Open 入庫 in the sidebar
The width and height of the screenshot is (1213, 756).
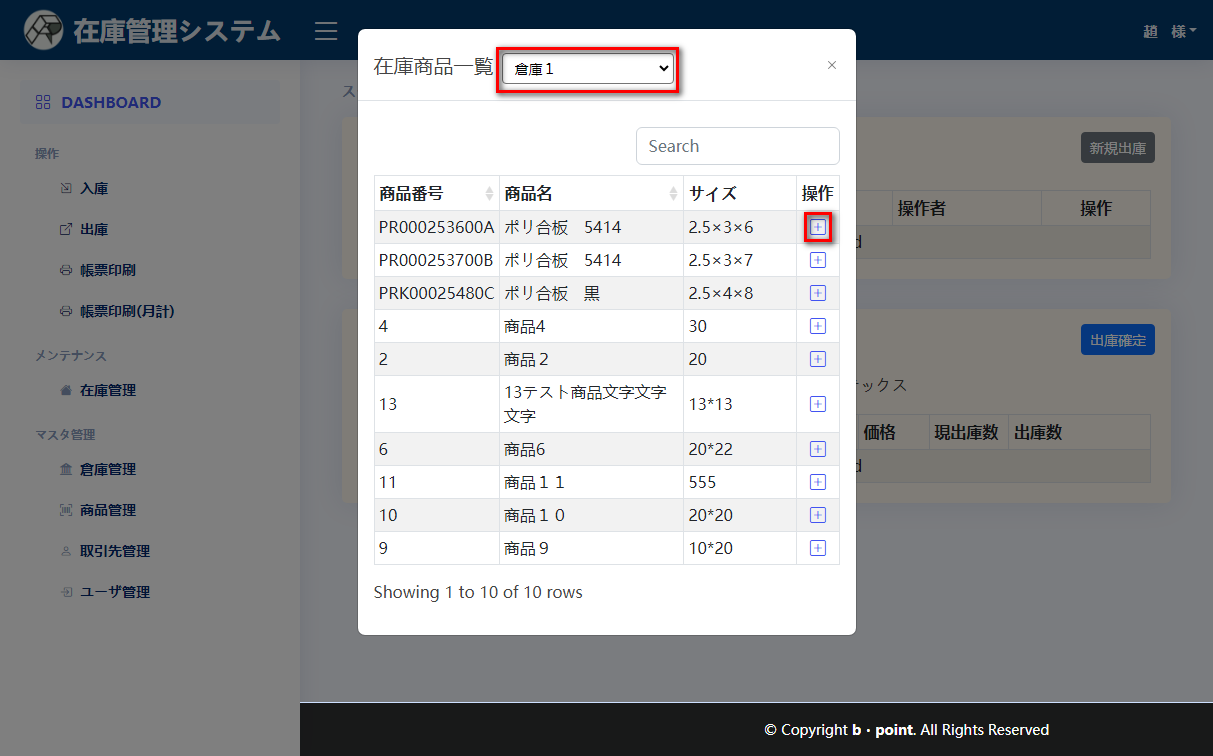pyautogui.click(x=94, y=188)
